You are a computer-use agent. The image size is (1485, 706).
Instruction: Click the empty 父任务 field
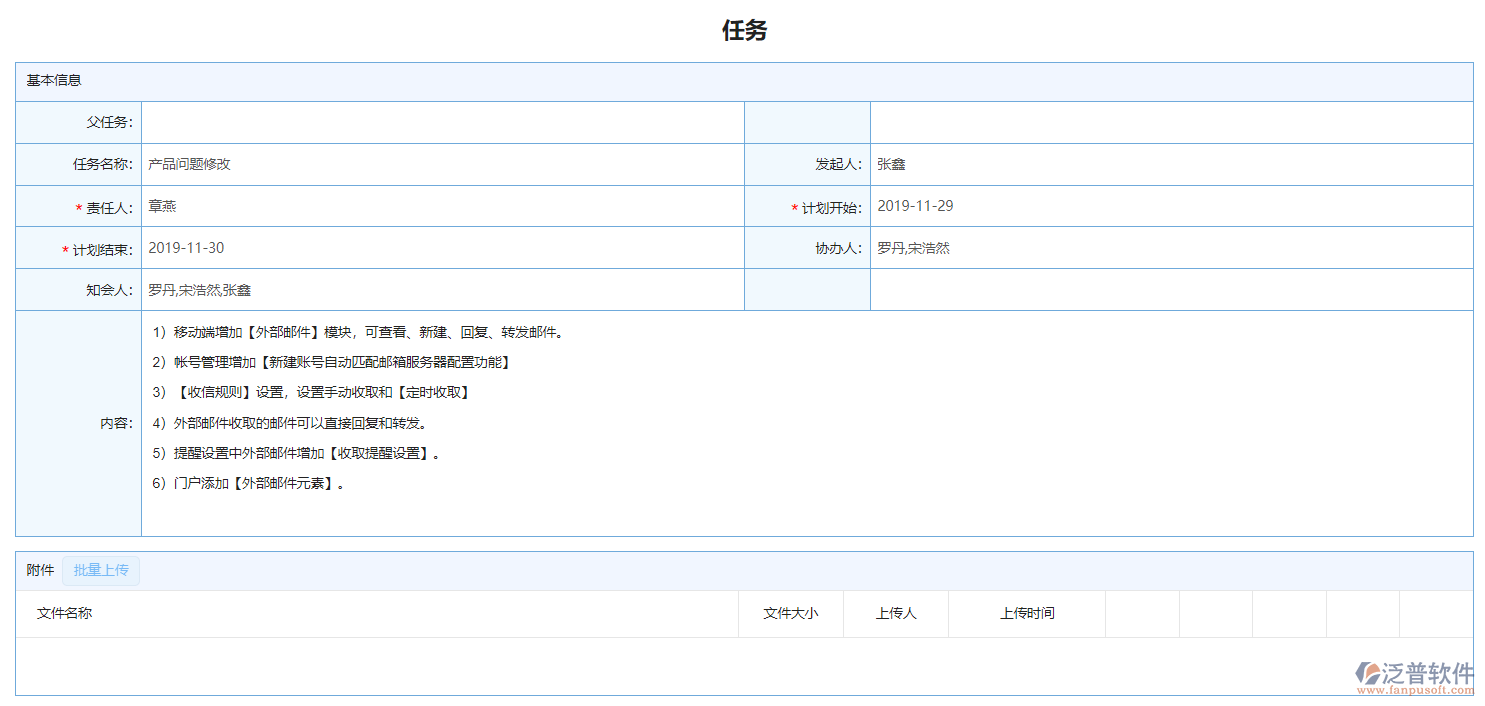tap(442, 122)
